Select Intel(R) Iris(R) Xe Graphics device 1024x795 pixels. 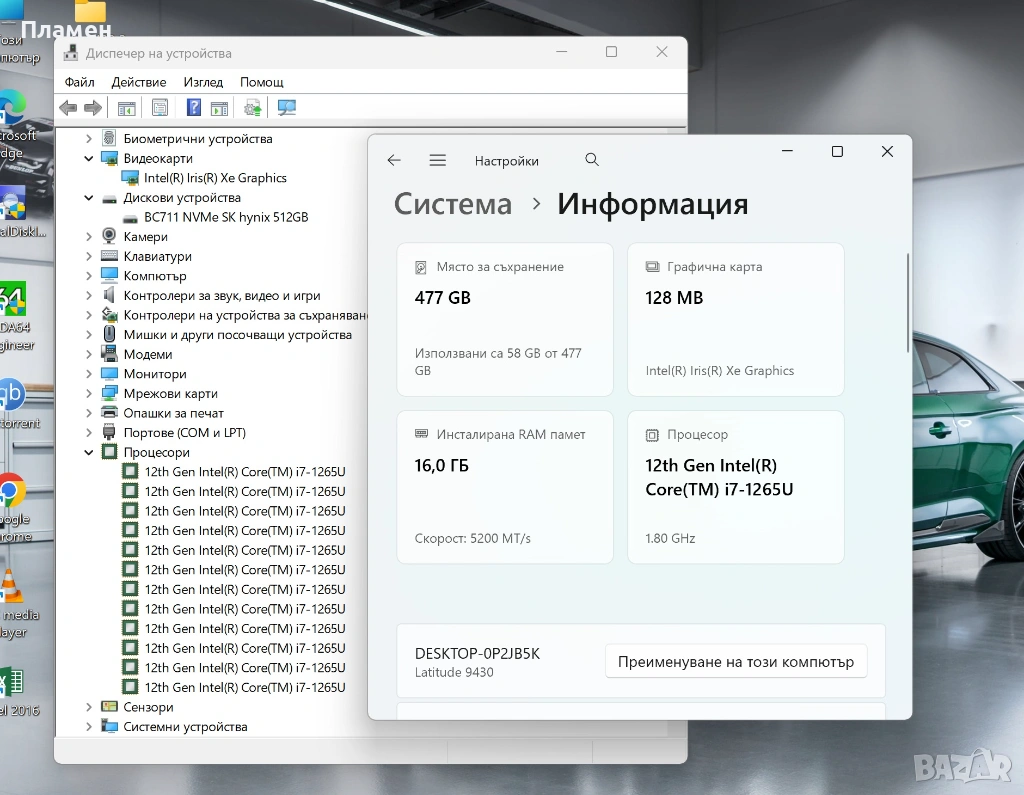pos(215,178)
